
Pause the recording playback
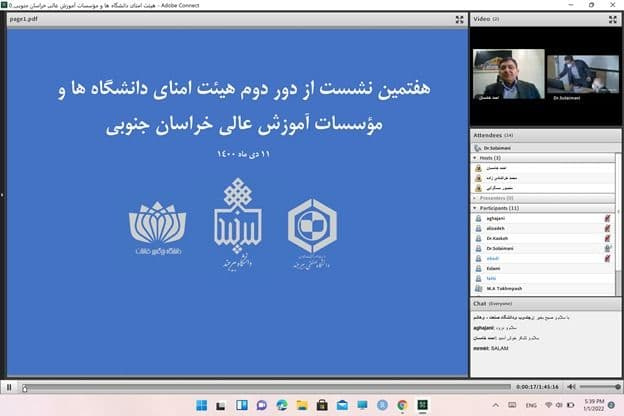pos(9,387)
